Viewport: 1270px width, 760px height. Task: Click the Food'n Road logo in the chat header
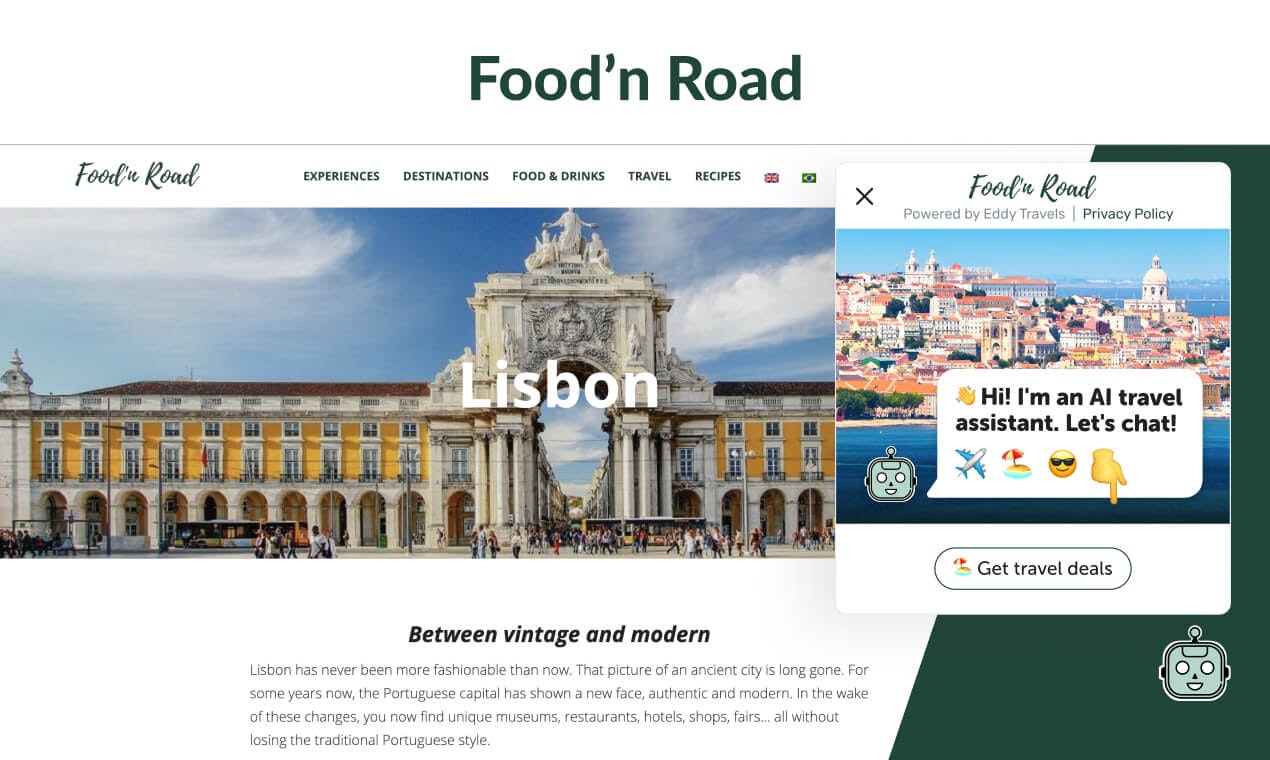point(1032,187)
